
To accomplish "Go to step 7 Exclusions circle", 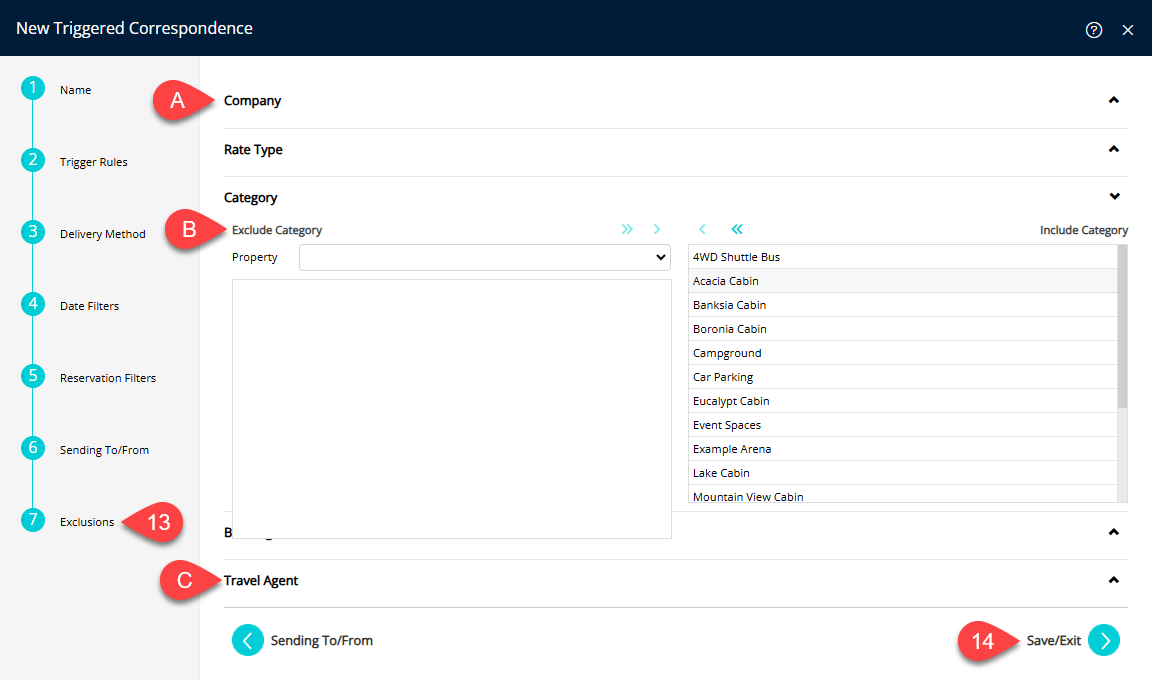I will pyautogui.click(x=32, y=520).
